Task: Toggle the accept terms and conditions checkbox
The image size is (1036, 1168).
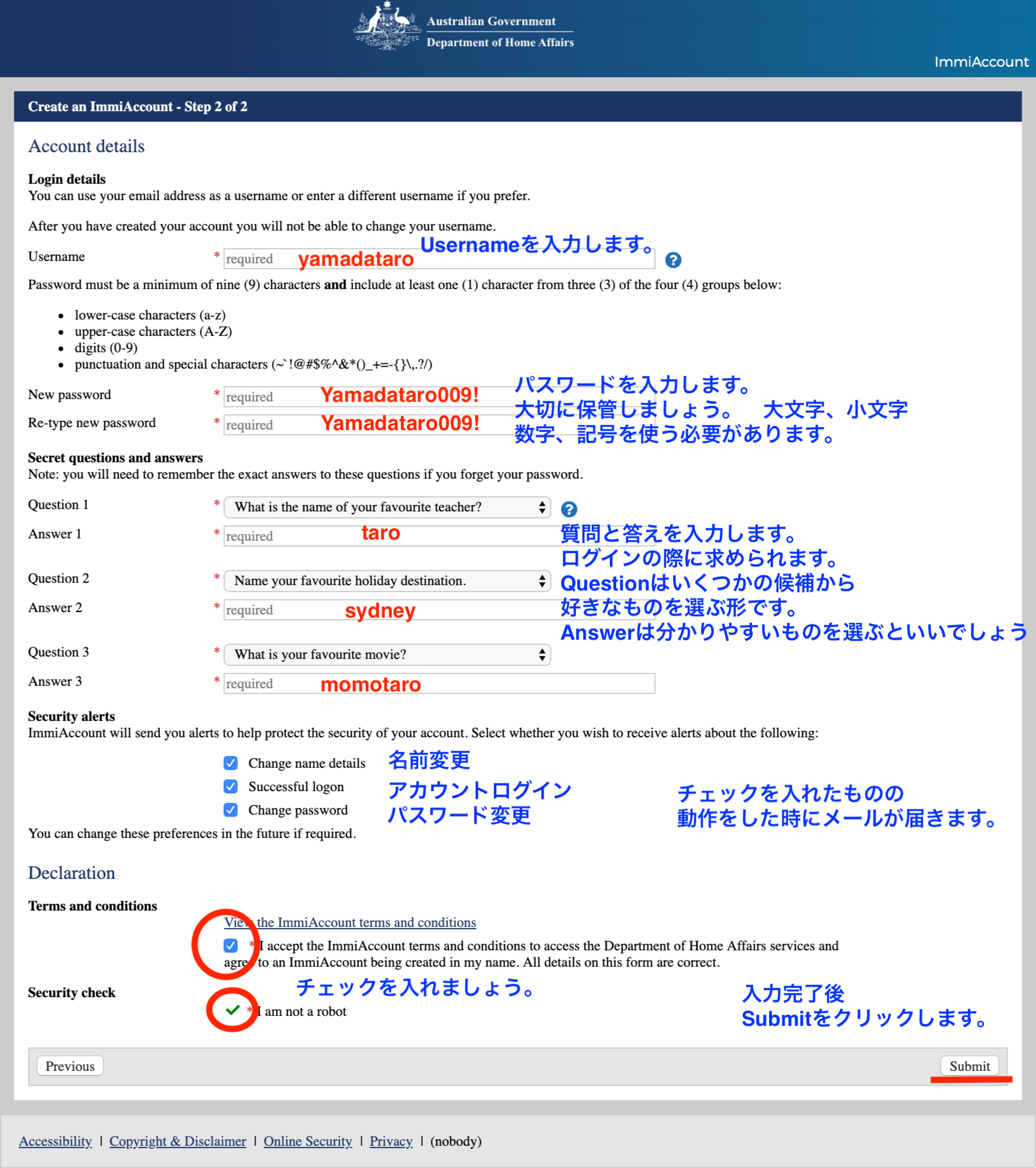Action: coord(231,946)
